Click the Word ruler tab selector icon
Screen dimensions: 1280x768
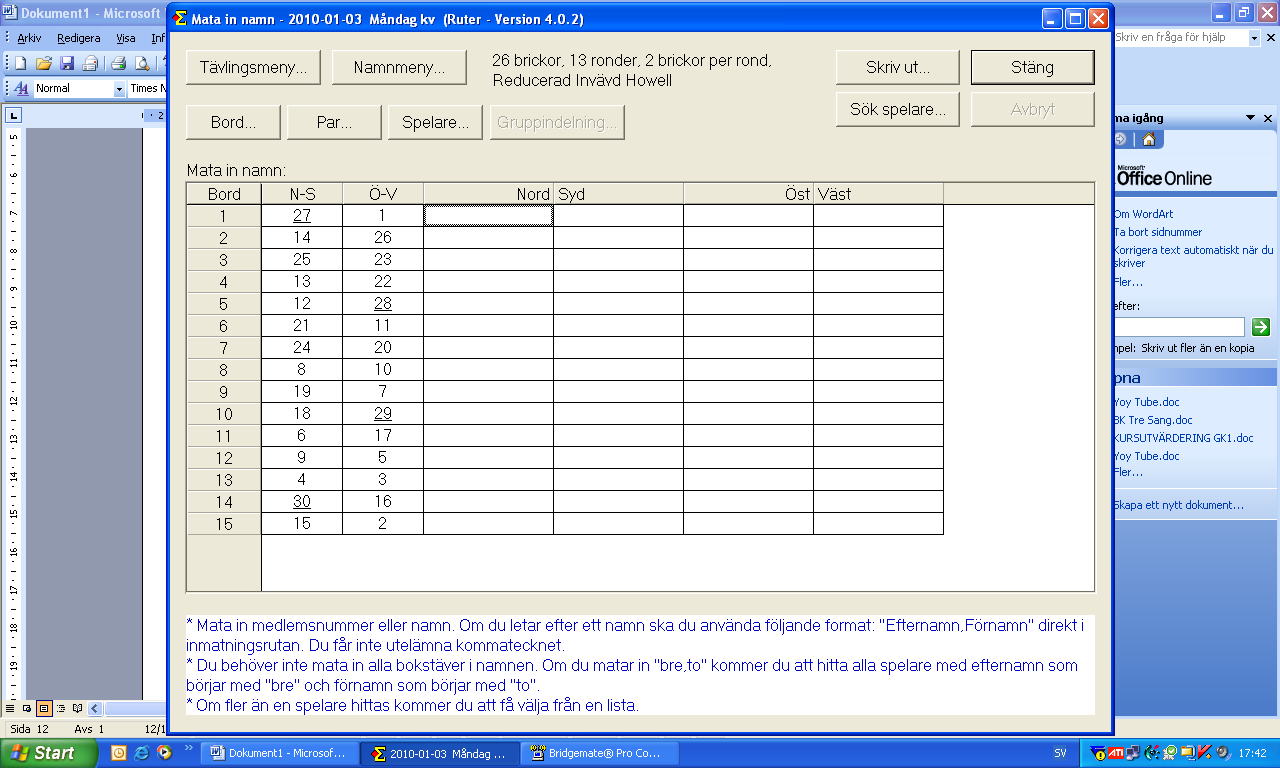point(13,115)
